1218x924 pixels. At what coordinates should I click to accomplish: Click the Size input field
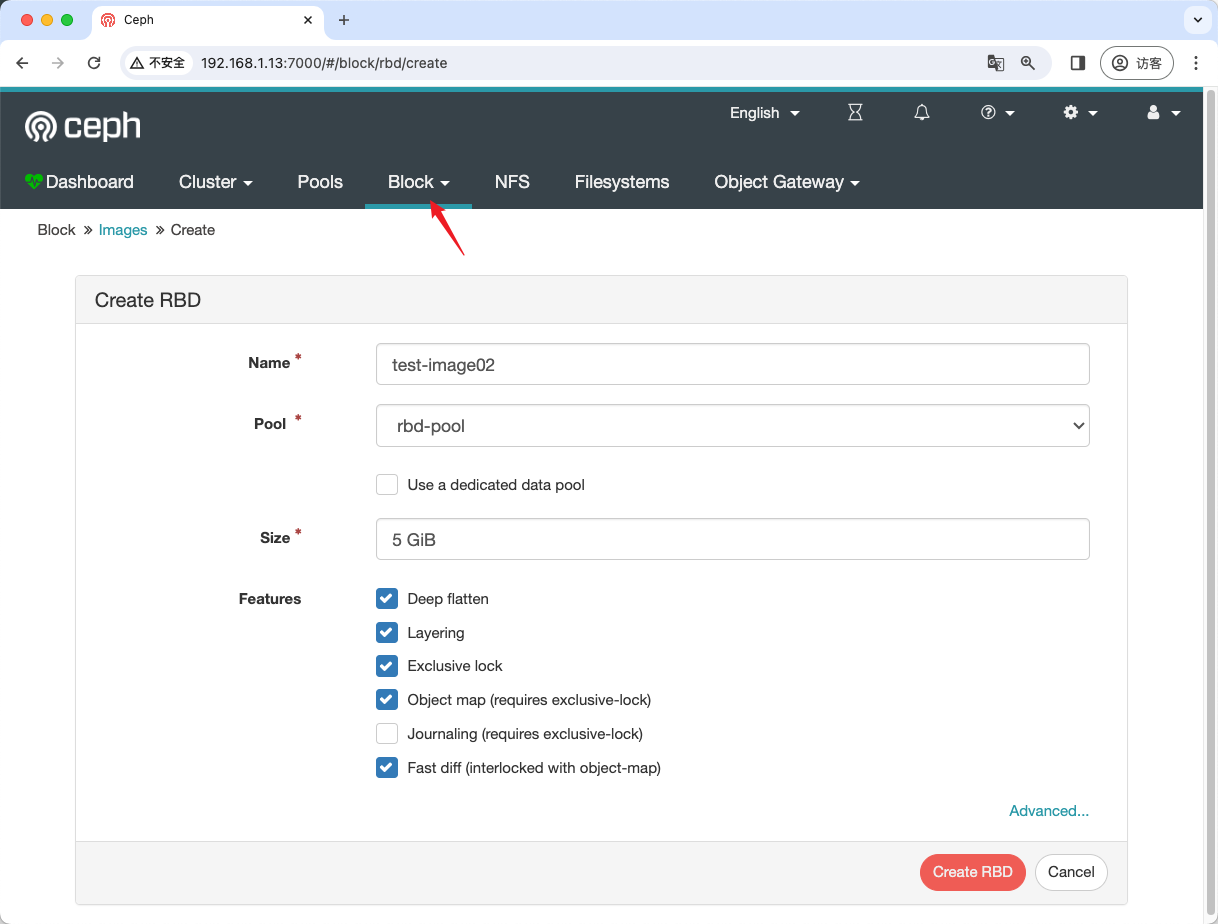pos(733,539)
